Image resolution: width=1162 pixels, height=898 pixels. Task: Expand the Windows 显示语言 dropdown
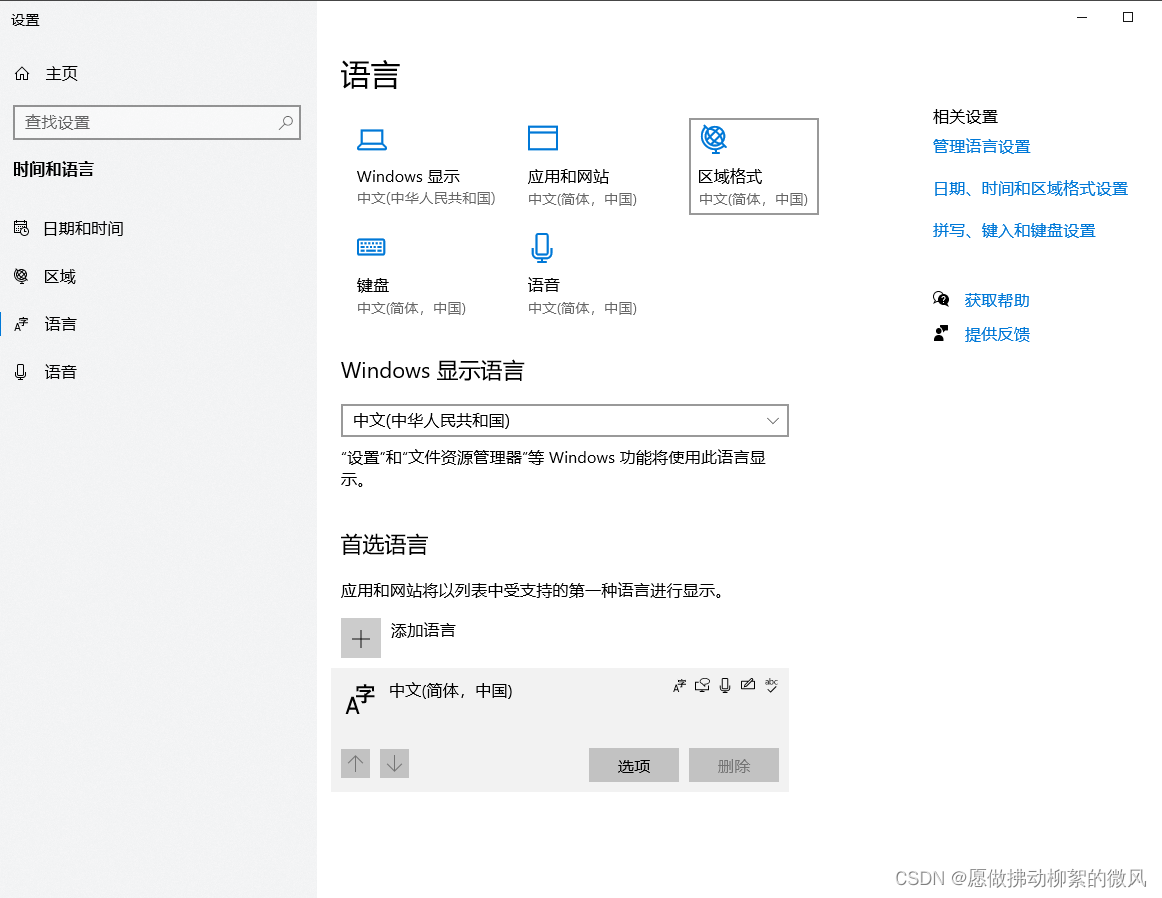[x=565, y=420]
